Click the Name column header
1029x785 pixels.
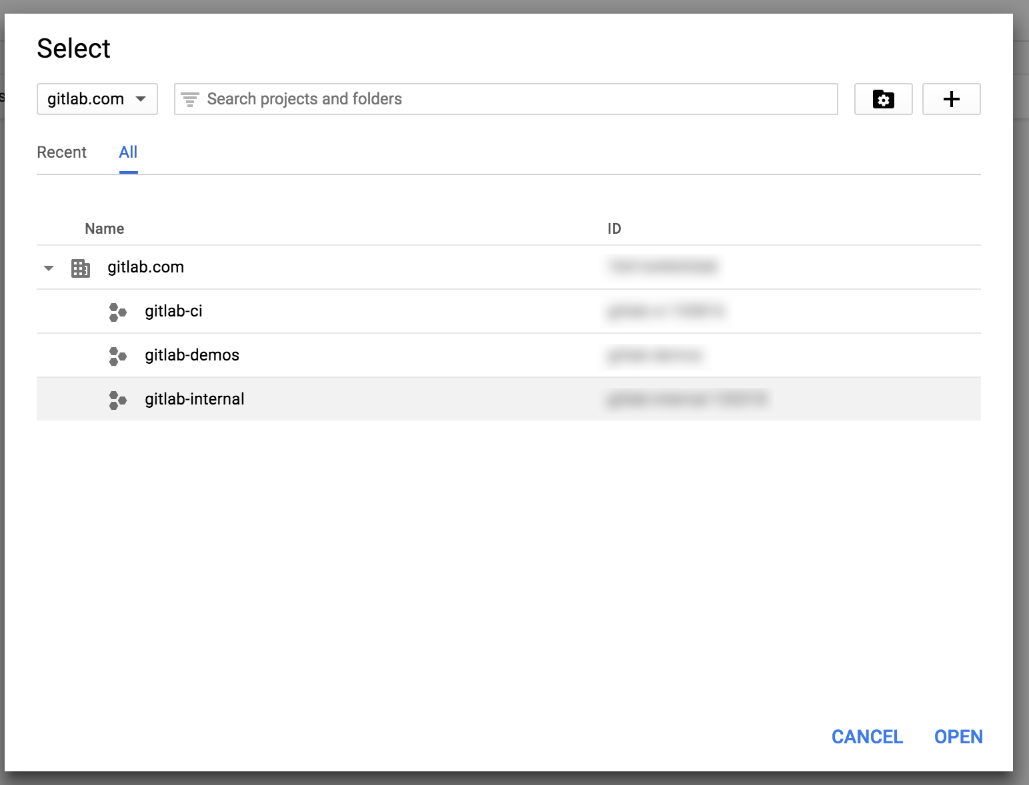point(104,229)
